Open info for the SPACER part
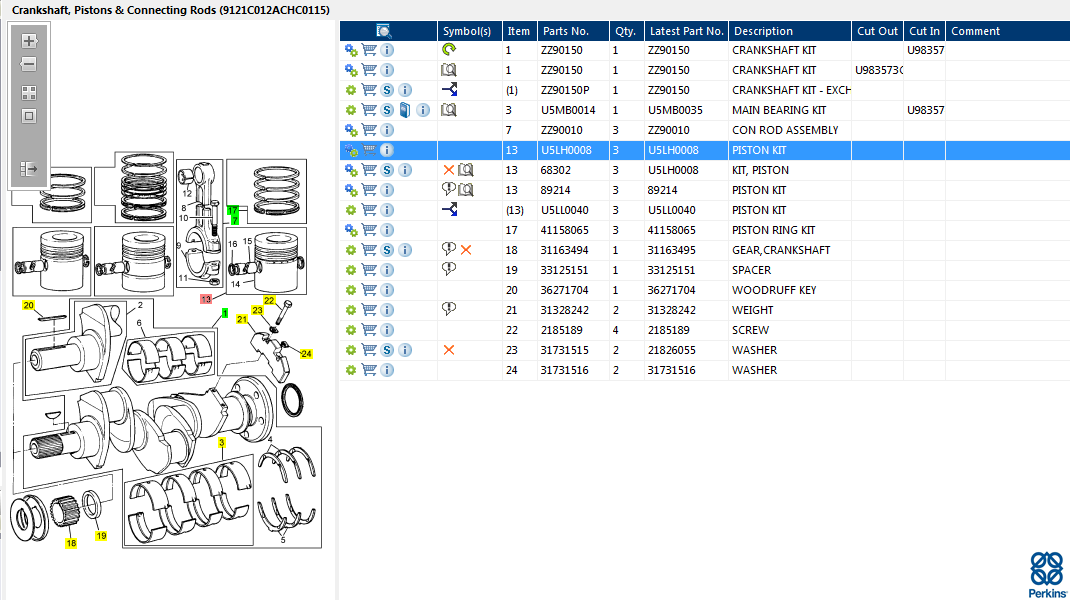 click(x=387, y=270)
